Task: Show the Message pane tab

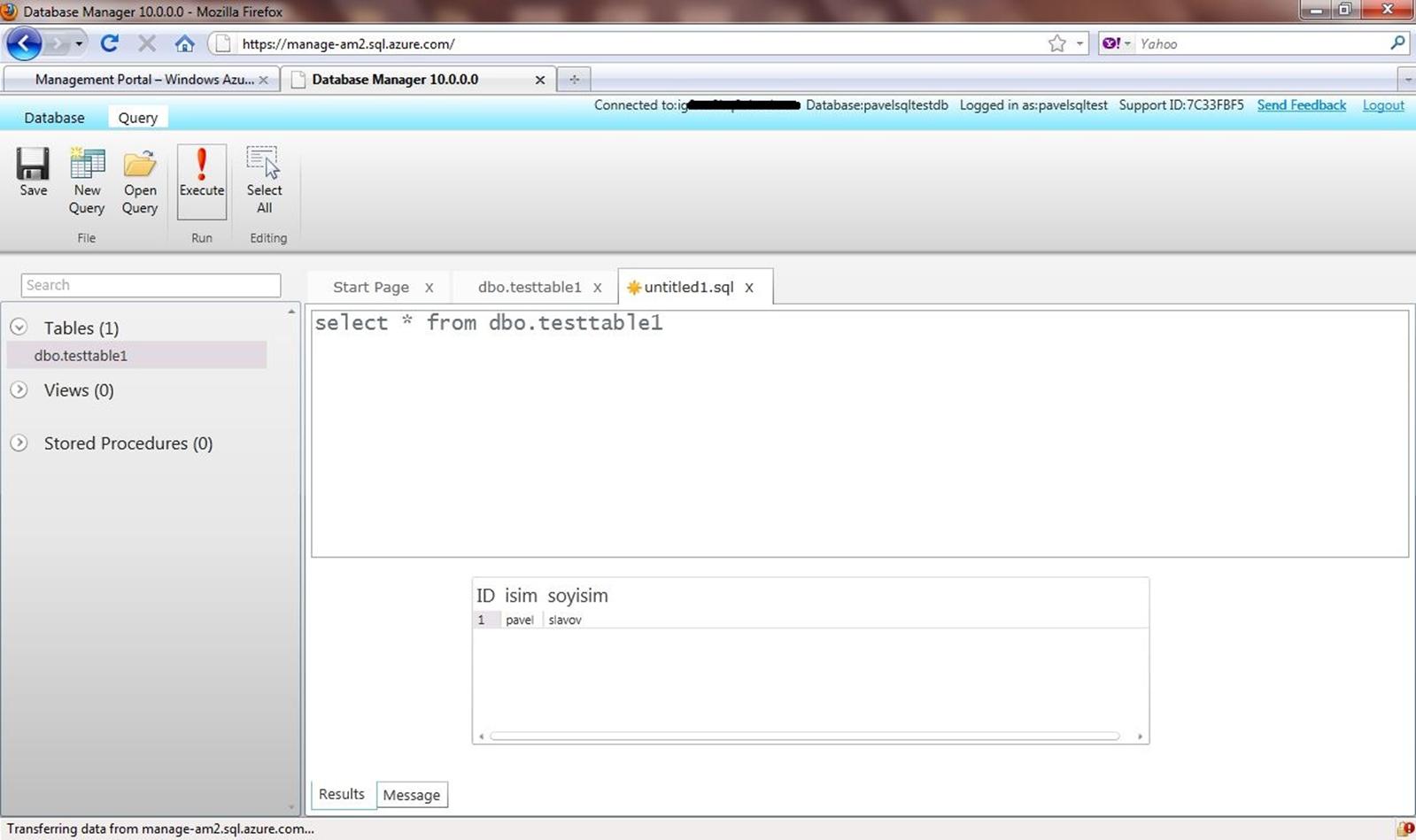Action: [412, 795]
